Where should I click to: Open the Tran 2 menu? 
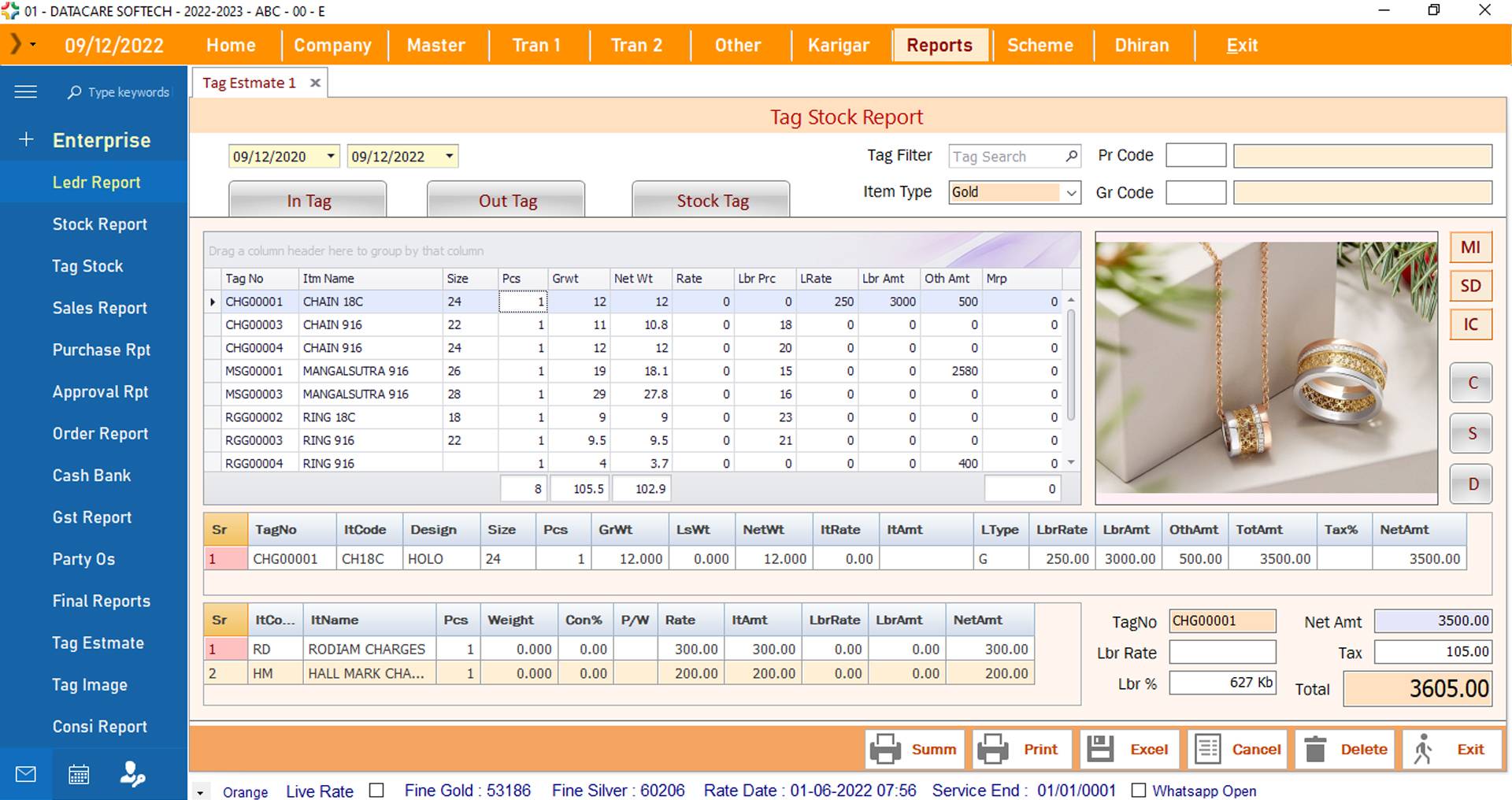[x=636, y=45]
